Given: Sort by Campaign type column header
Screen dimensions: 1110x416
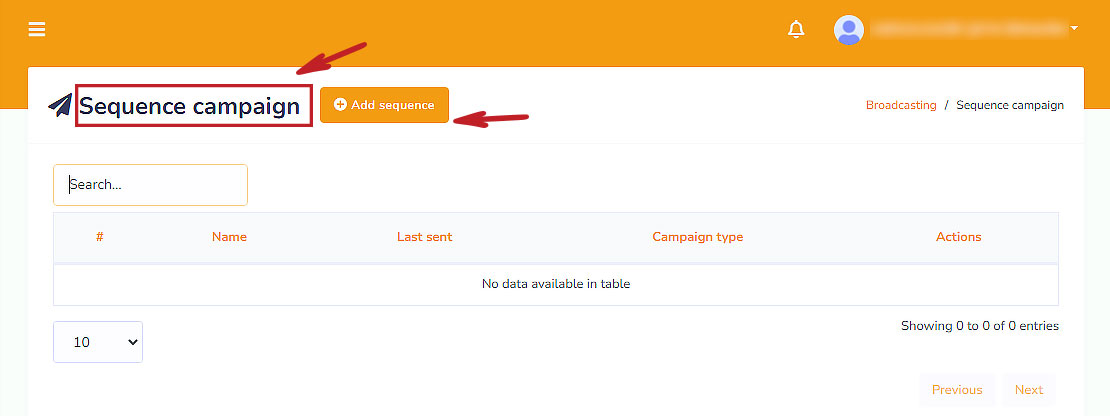Looking at the screenshot, I should click(697, 237).
